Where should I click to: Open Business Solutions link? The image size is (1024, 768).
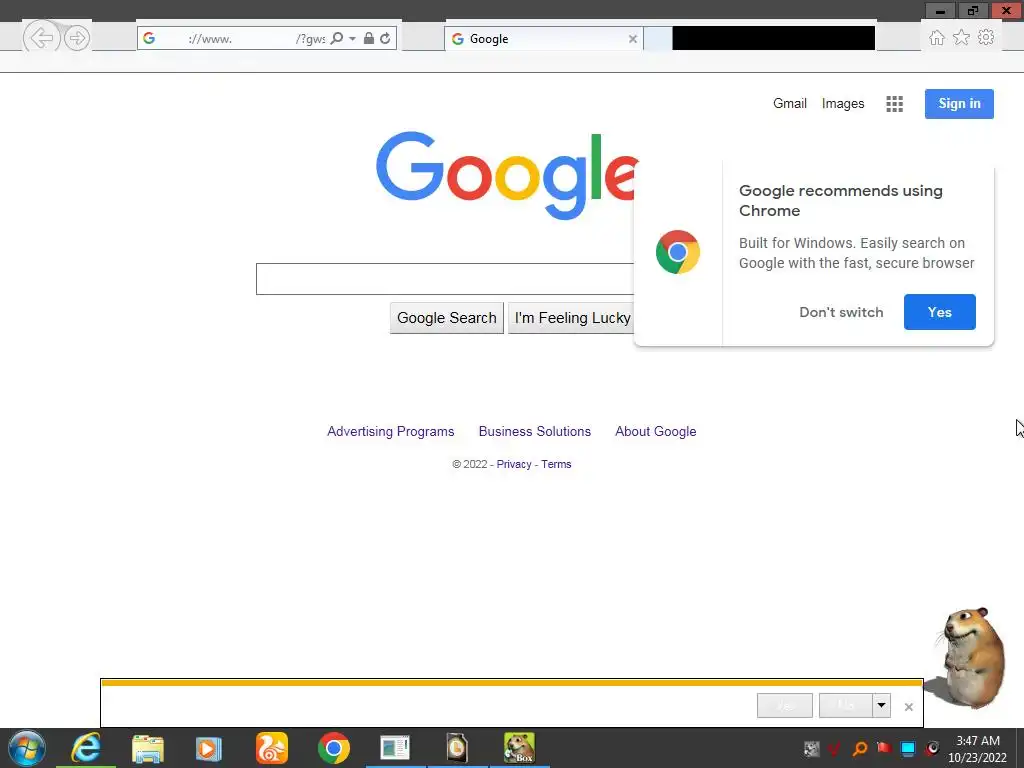click(535, 432)
